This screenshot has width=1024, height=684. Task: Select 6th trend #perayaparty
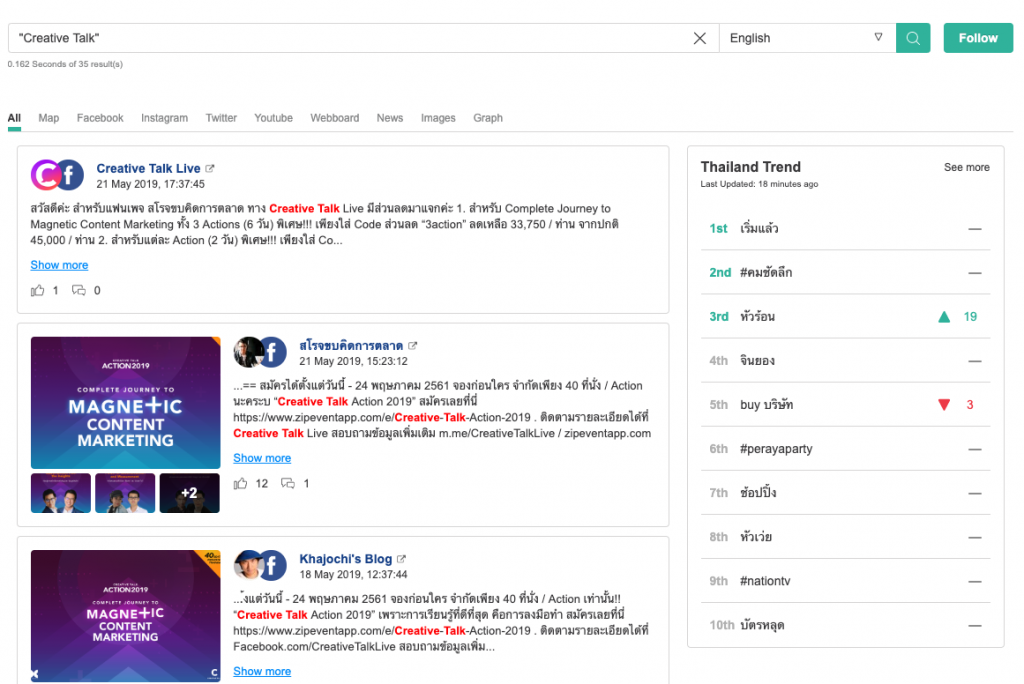click(846, 449)
